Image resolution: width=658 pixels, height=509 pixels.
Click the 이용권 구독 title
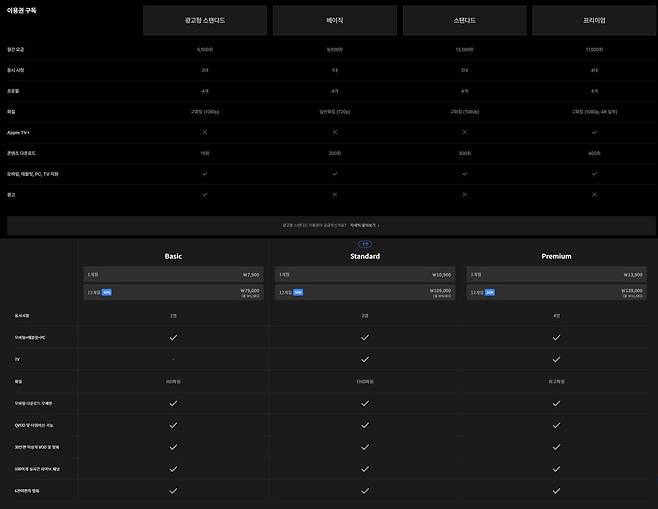coord(21,10)
